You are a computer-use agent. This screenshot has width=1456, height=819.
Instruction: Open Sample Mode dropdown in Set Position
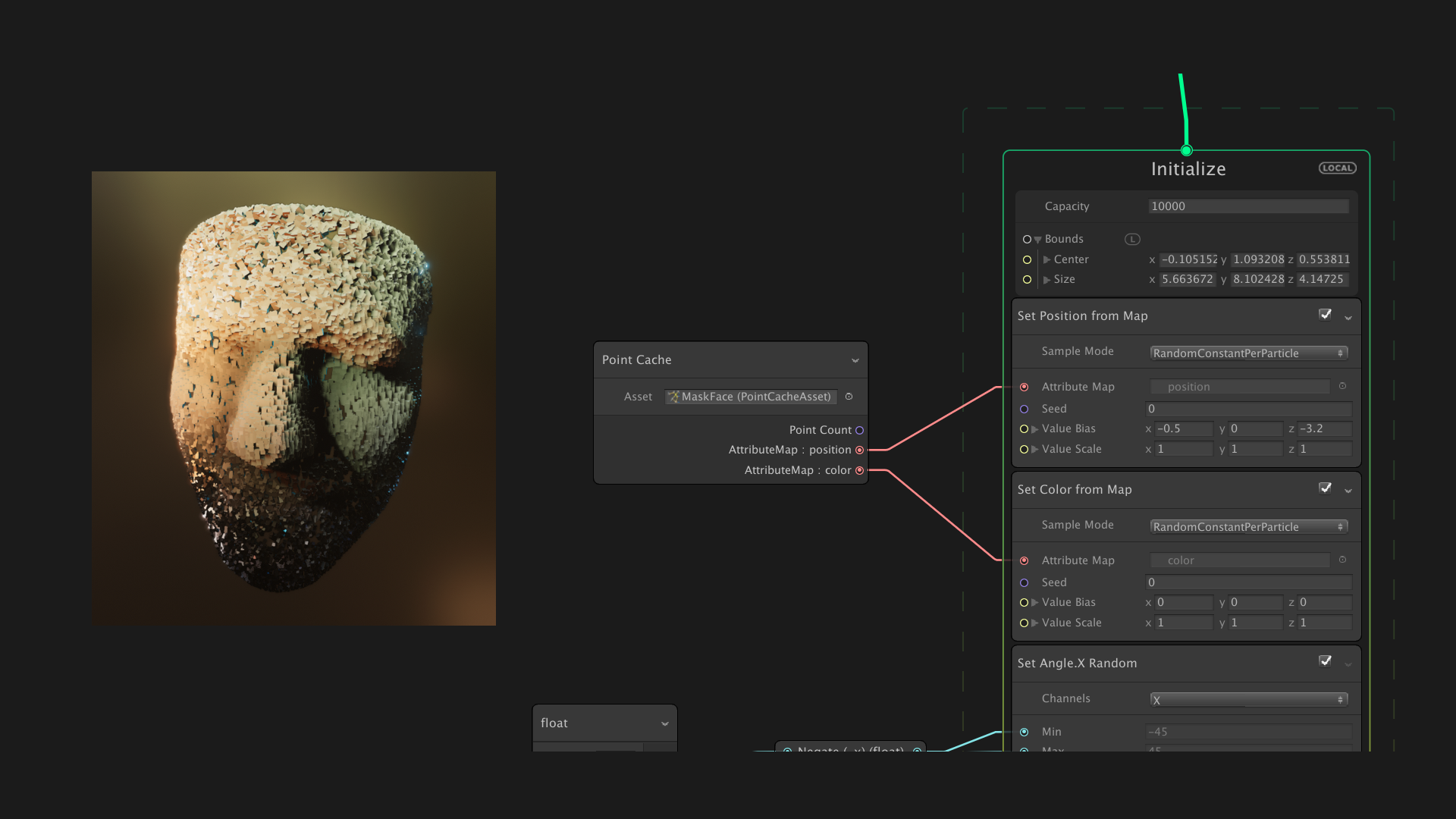pos(1248,353)
